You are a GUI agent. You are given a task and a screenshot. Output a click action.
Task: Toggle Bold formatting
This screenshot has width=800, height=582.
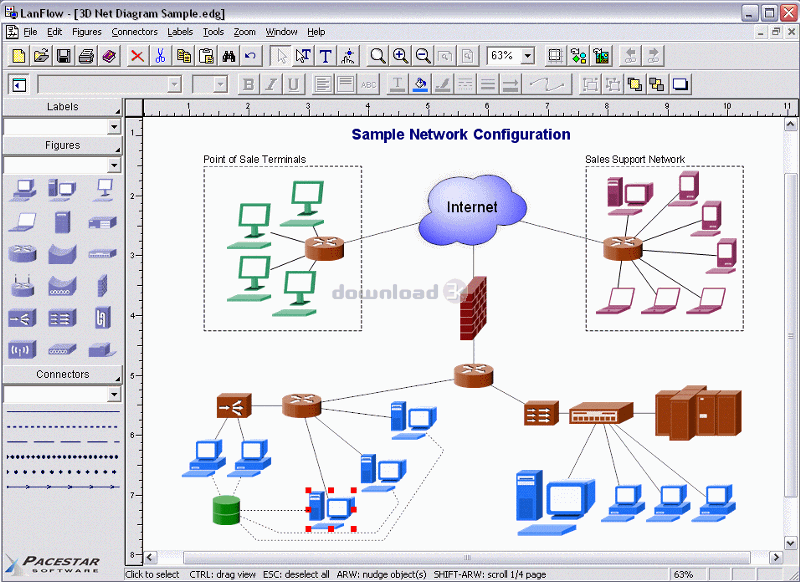click(248, 84)
